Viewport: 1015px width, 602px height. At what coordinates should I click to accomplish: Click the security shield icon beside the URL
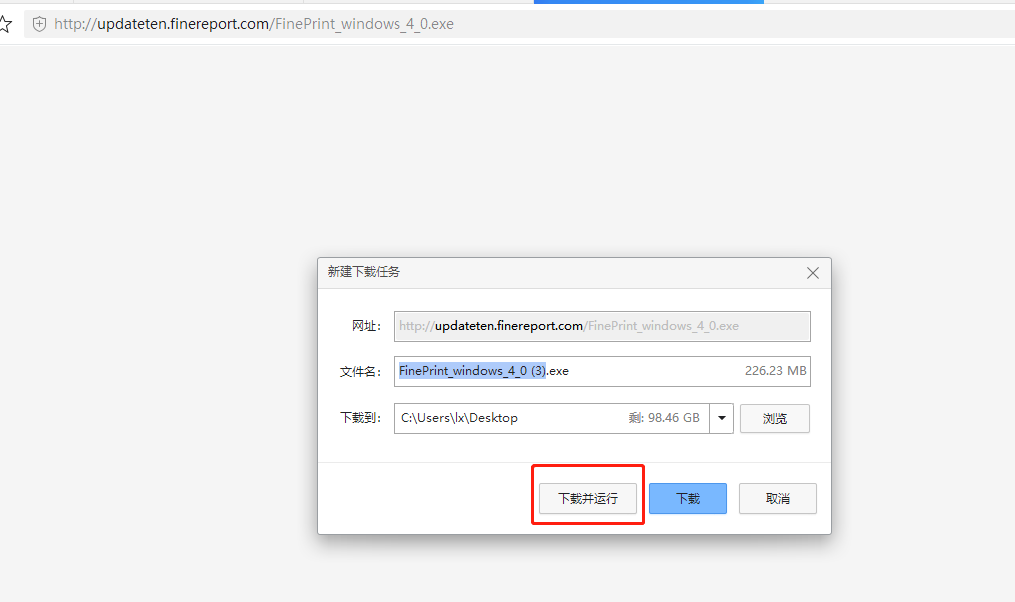point(39,24)
